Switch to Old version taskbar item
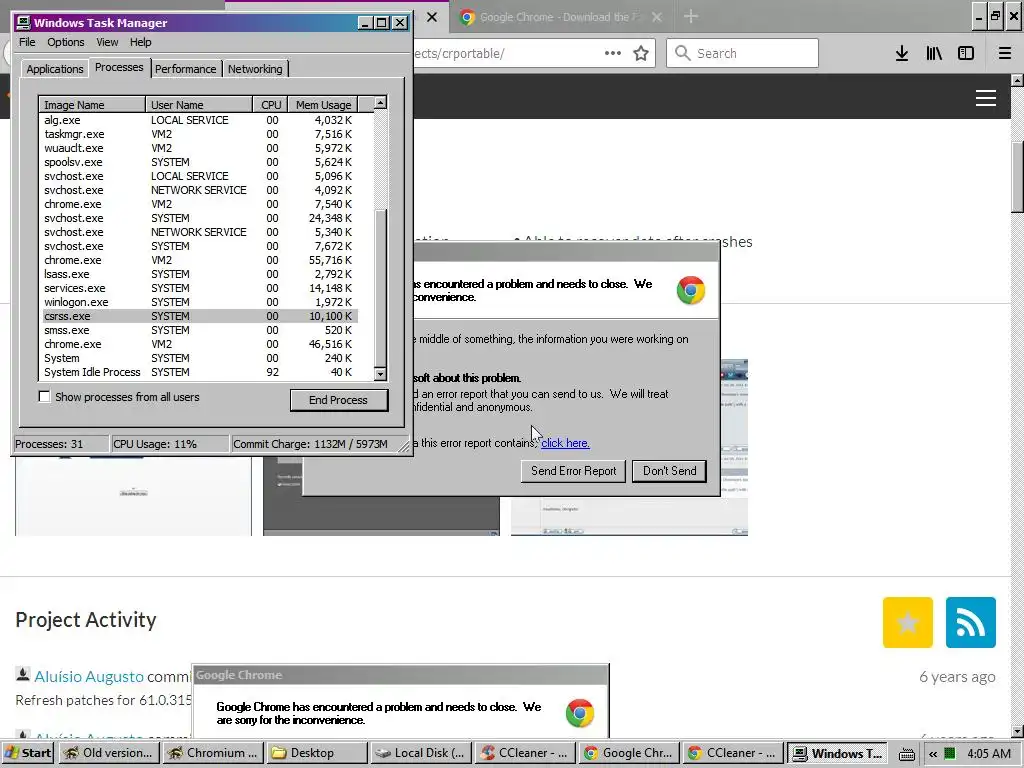 [x=109, y=753]
